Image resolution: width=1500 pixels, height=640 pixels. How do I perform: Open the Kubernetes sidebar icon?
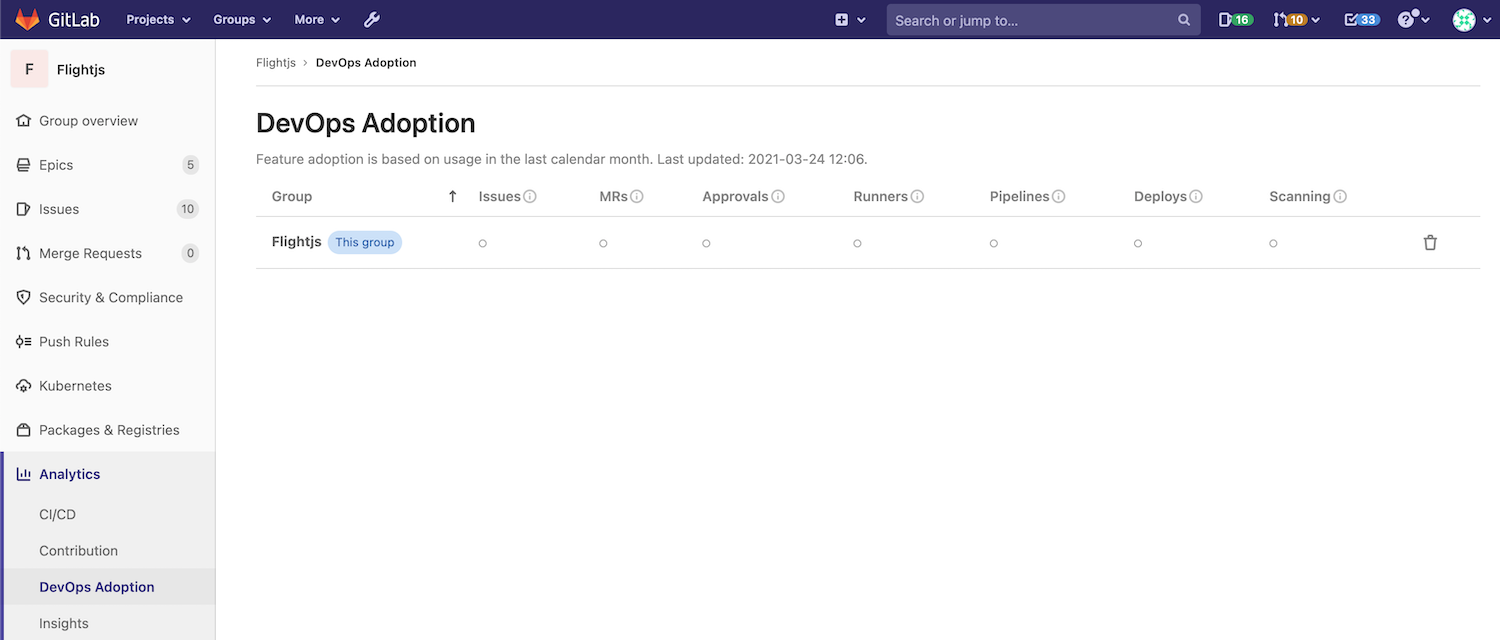tap(22, 385)
